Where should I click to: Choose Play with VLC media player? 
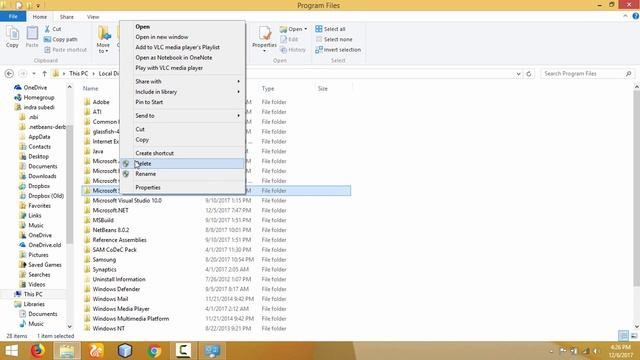(182, 68)
